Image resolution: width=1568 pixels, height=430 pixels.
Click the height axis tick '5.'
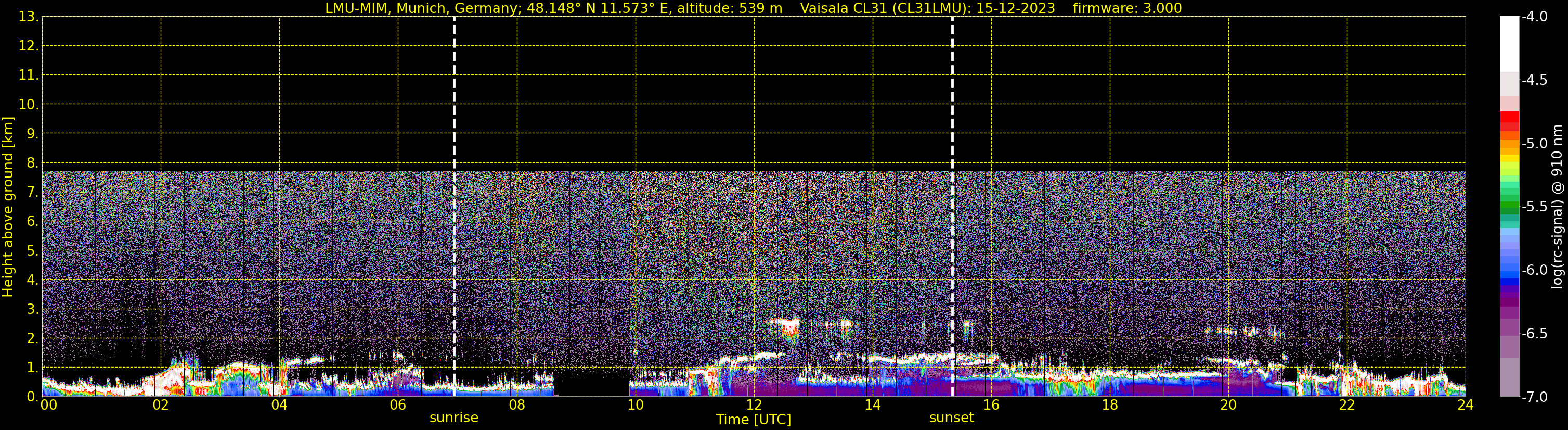32,251
